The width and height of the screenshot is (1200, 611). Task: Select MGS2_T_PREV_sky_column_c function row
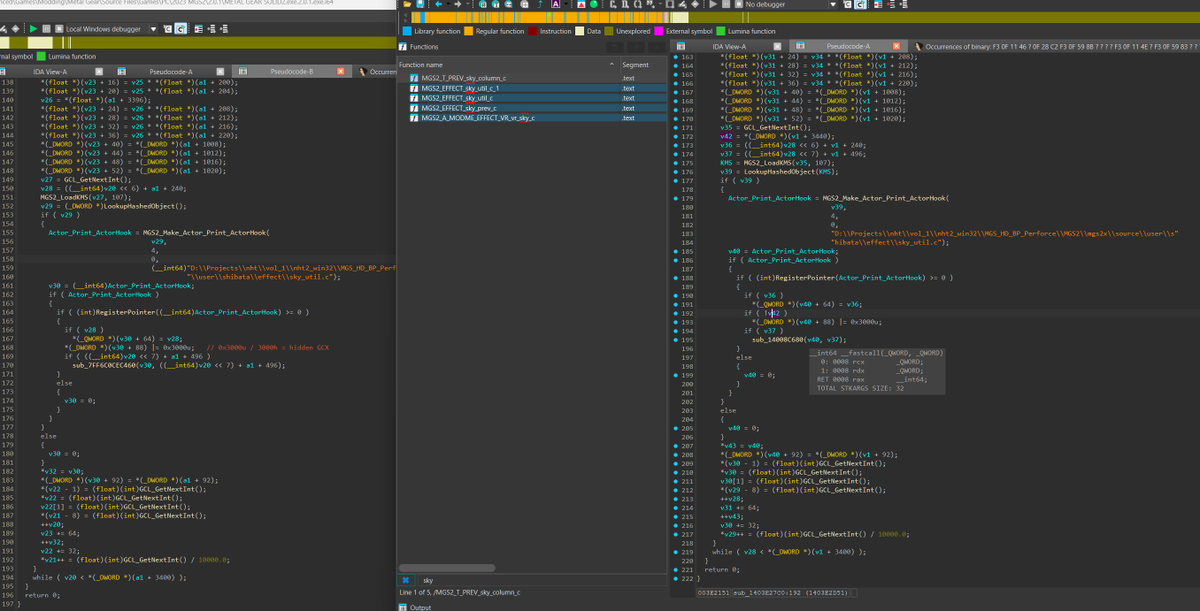533,77
